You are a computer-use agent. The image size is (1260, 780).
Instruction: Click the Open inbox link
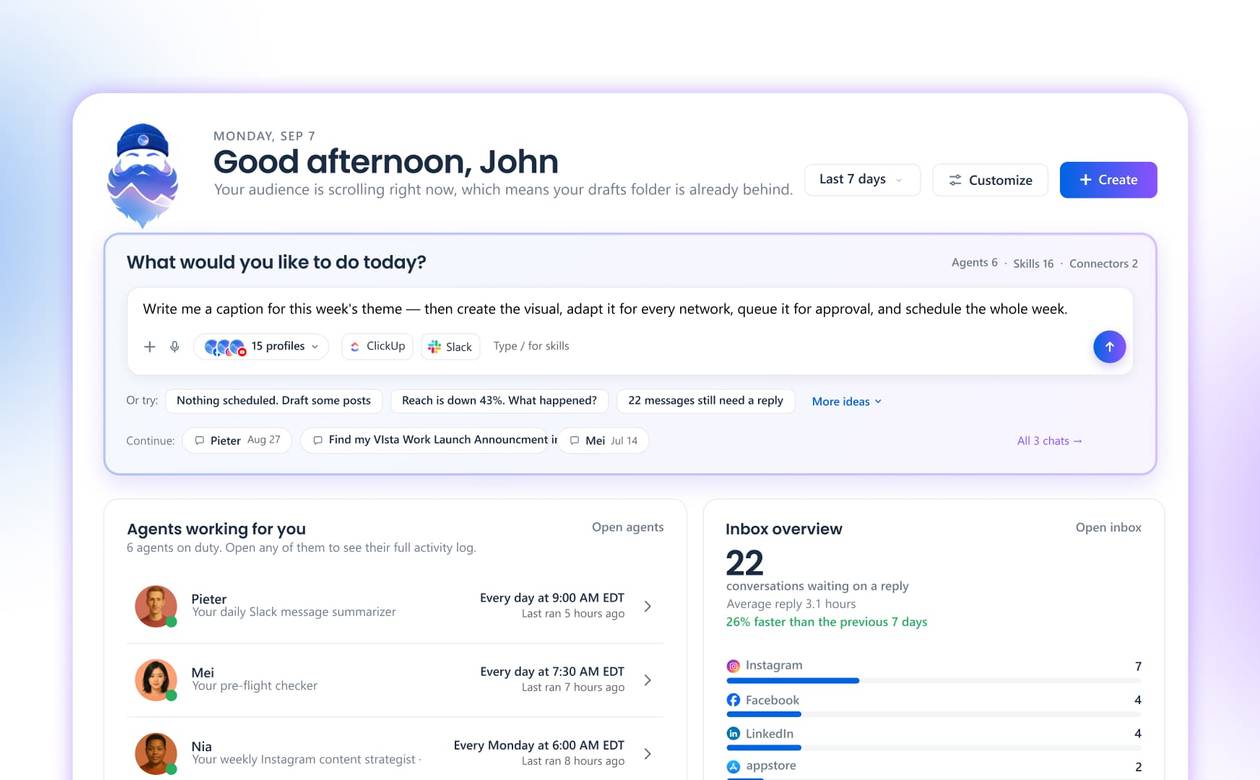pyautogui.click(x=1108, y=527)
